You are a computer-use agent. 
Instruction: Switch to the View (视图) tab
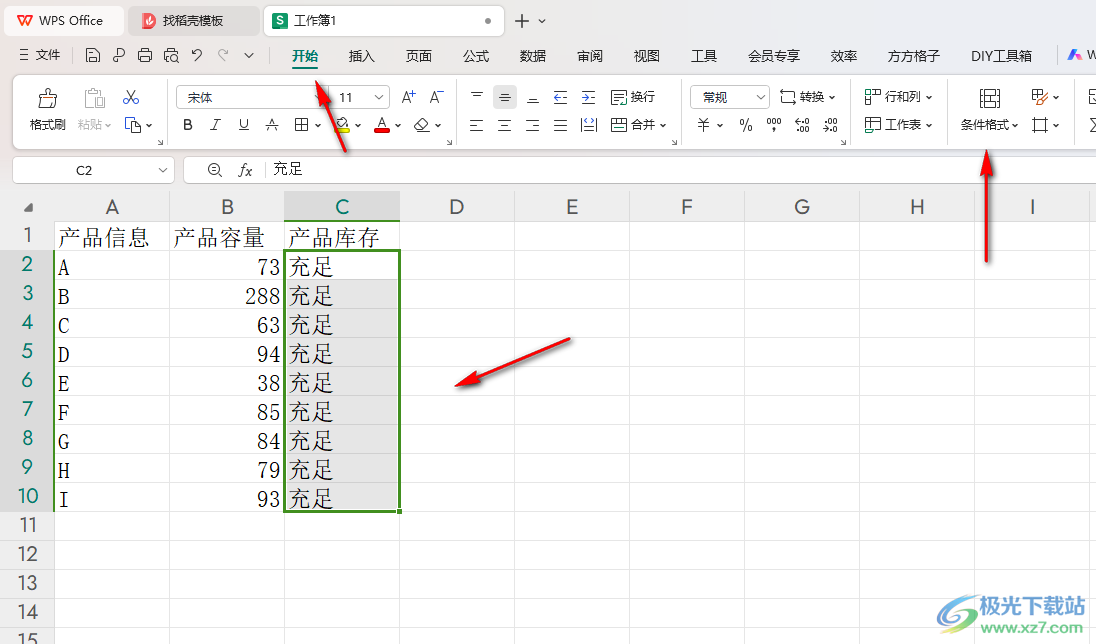pos(647,56)
